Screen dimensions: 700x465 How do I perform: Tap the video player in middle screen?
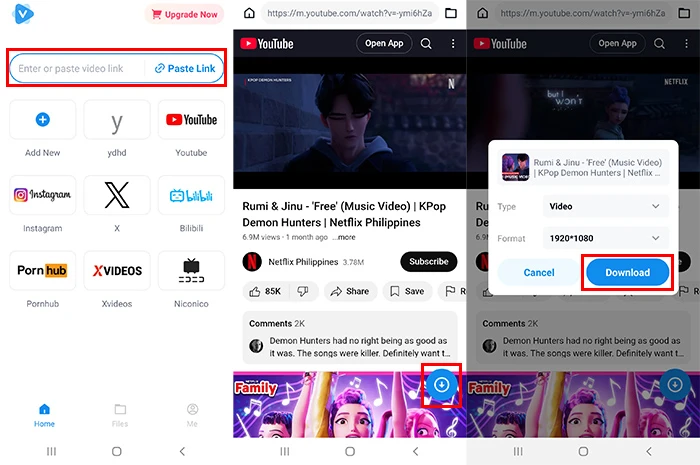[x=350, y=123]
